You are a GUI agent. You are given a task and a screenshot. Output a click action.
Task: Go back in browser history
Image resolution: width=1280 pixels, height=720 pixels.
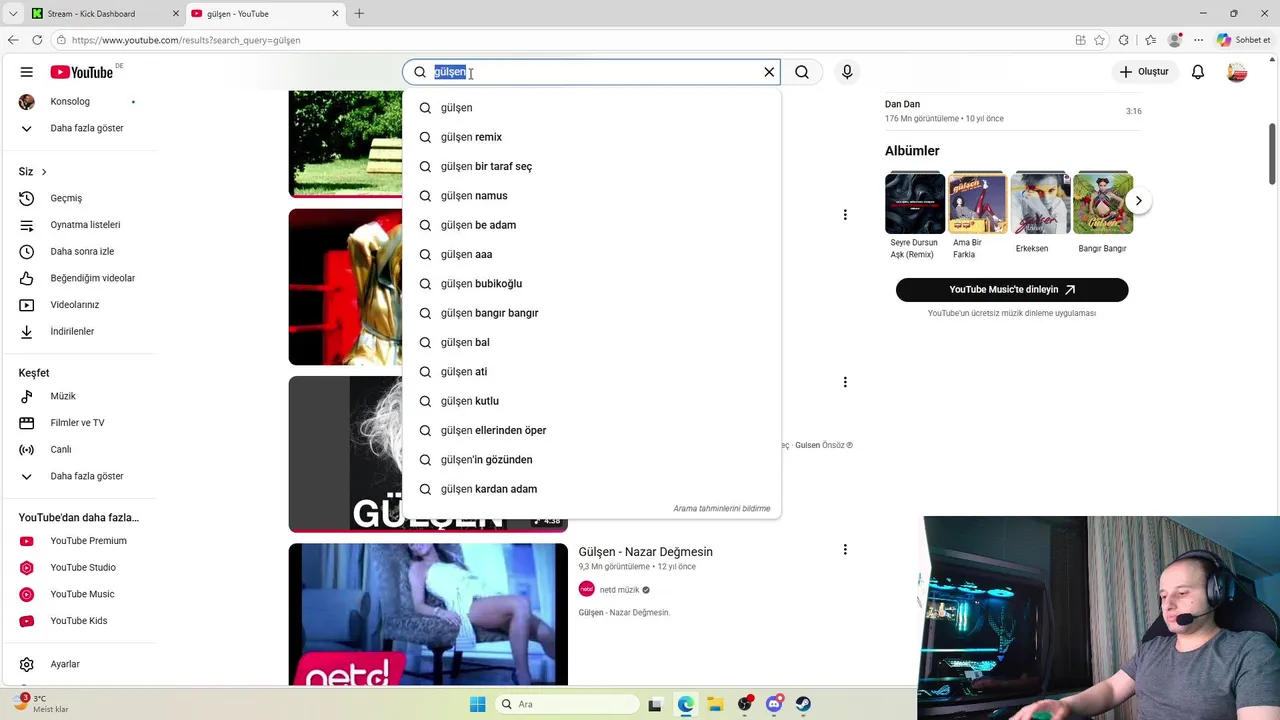click(x=13, y=40)
